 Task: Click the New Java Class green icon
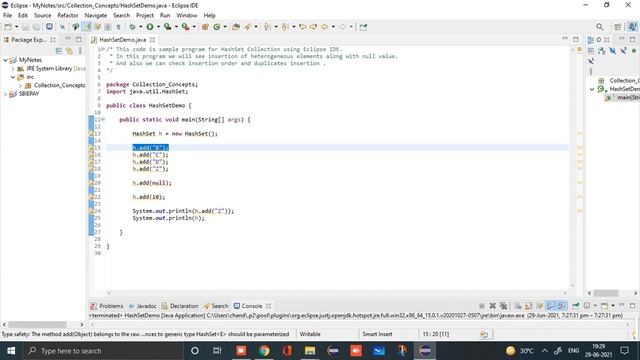click(217, 27)
